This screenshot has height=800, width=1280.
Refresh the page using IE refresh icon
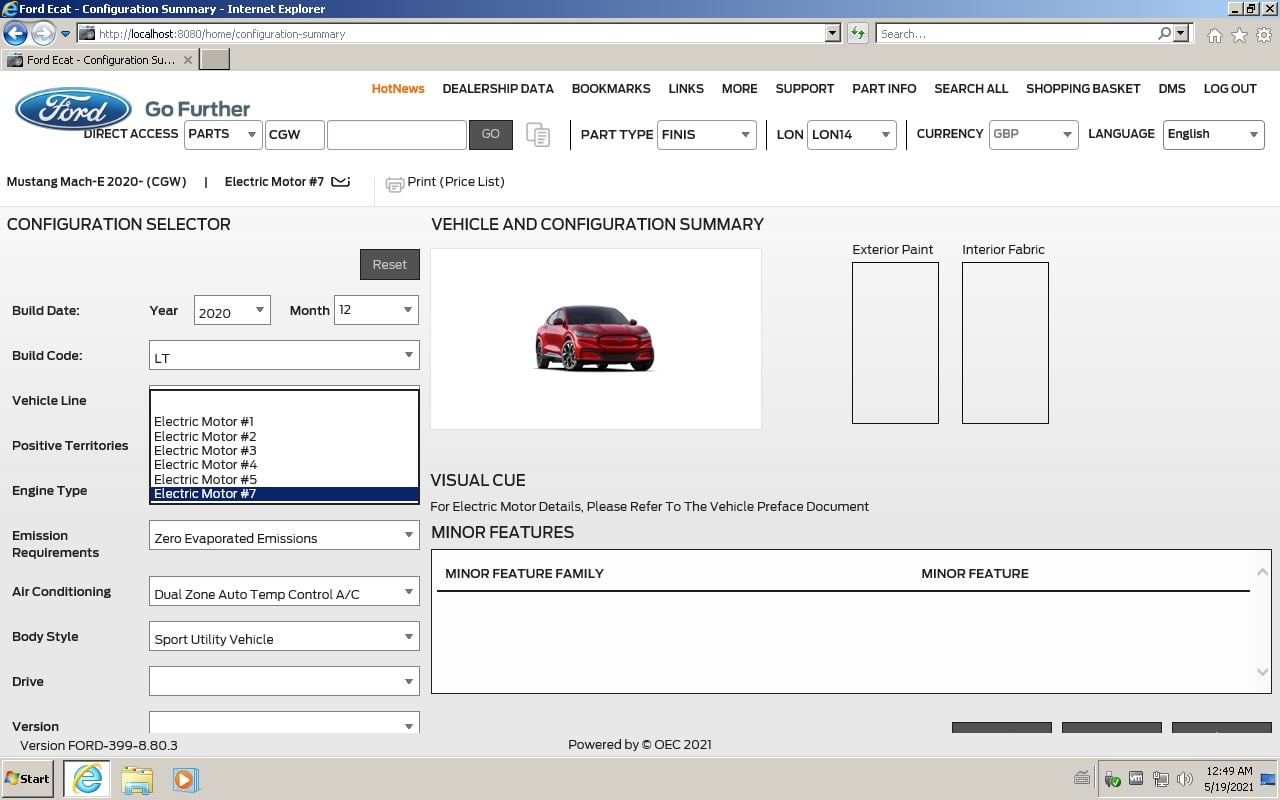[857, 34]
